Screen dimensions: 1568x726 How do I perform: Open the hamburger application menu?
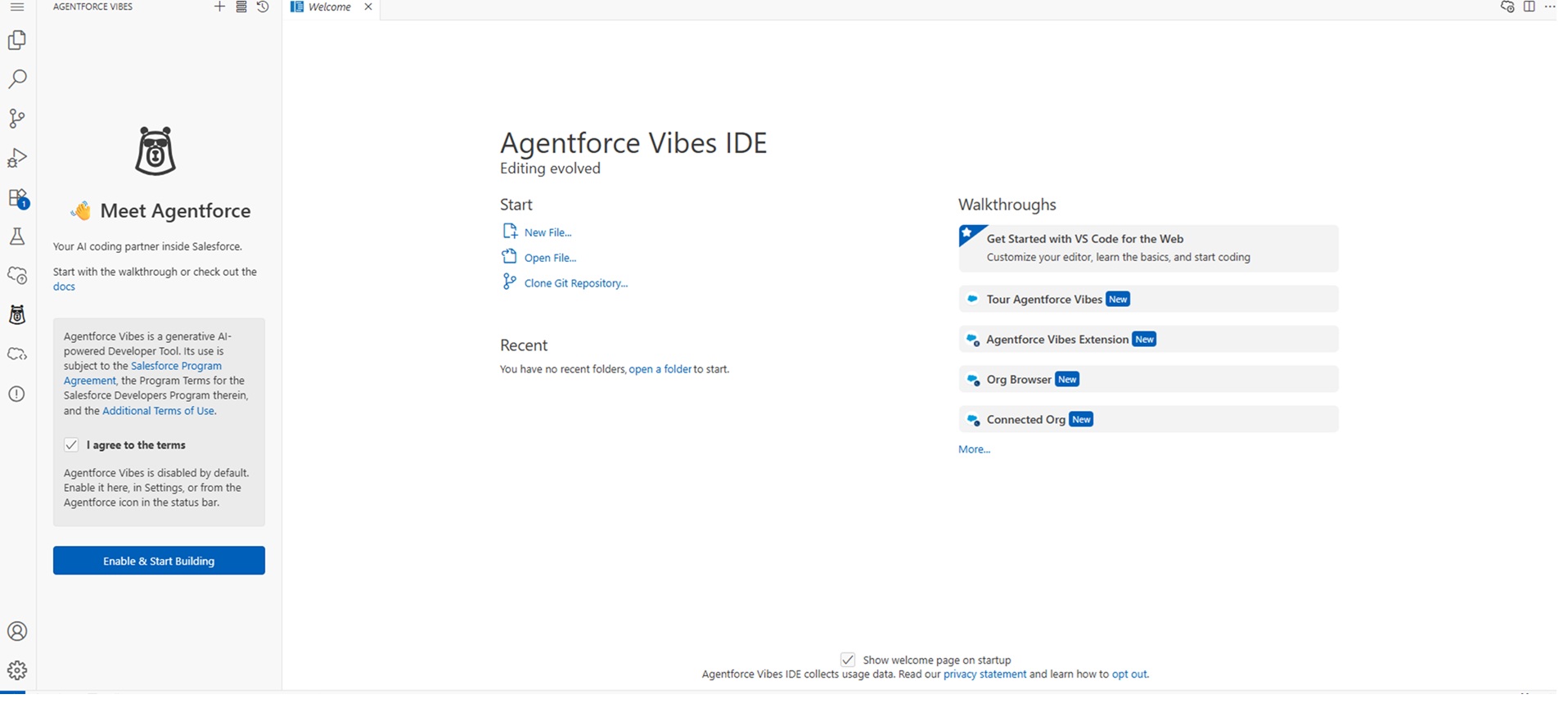tap(17, 7)
